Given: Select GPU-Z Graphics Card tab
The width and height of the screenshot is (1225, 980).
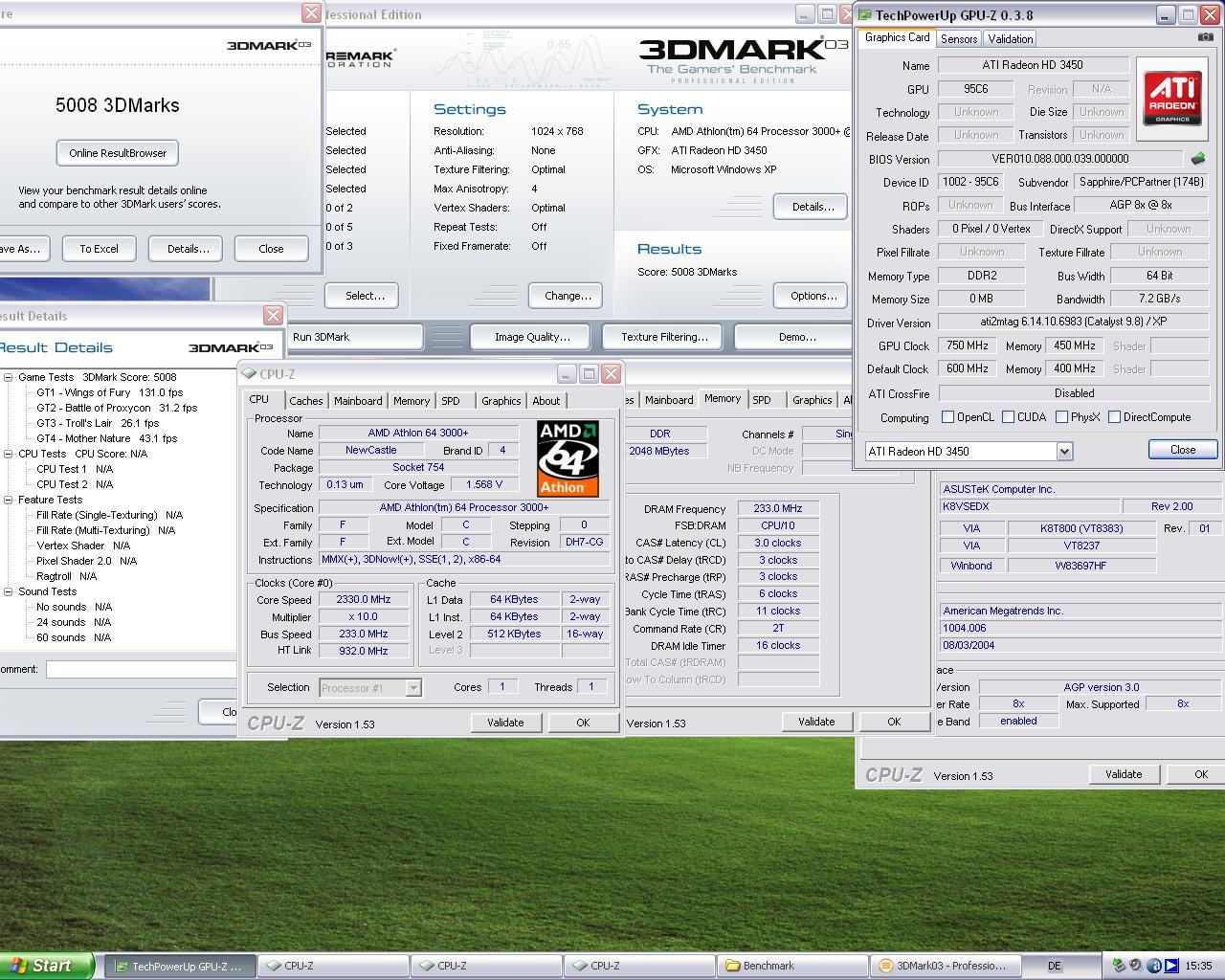Looking at the screenshot, I should coord(897,37).
